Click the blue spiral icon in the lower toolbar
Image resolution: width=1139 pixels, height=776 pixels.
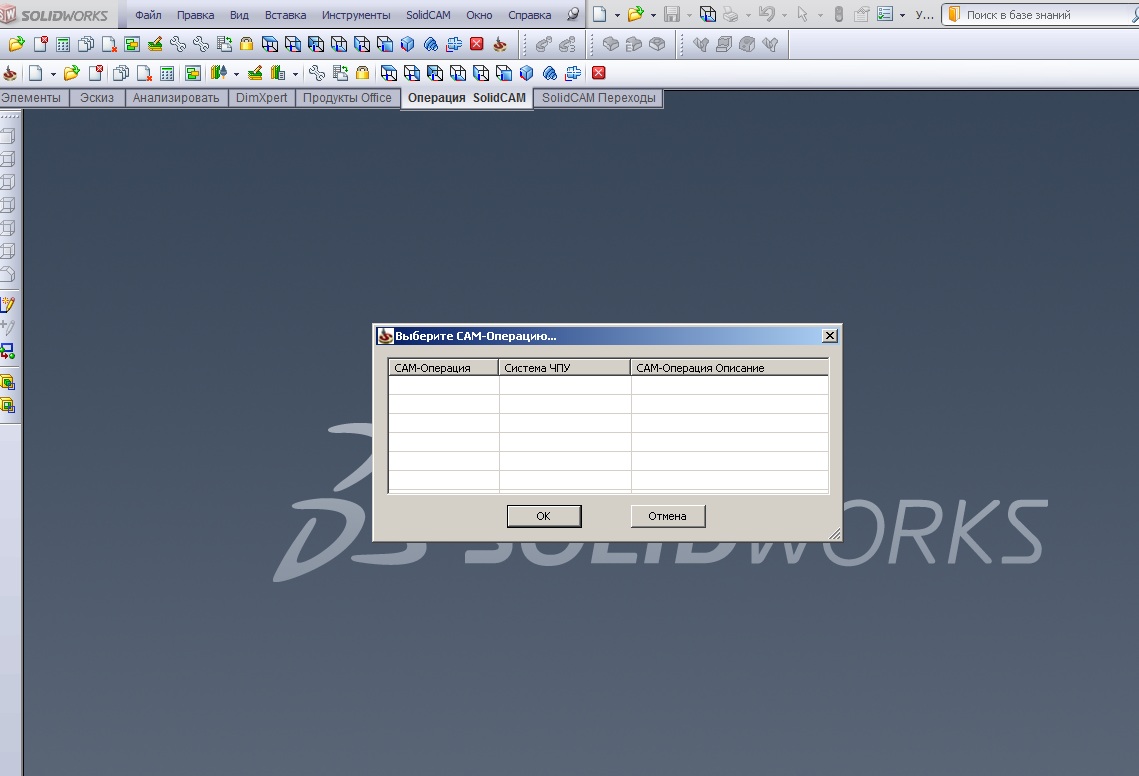550,73
